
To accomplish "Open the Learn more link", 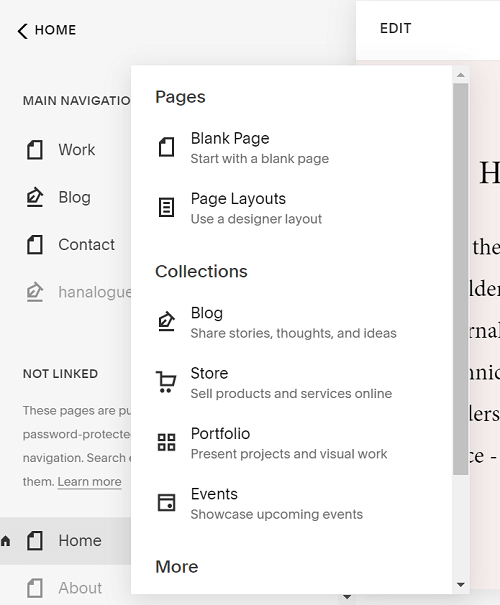I will 90,482.
